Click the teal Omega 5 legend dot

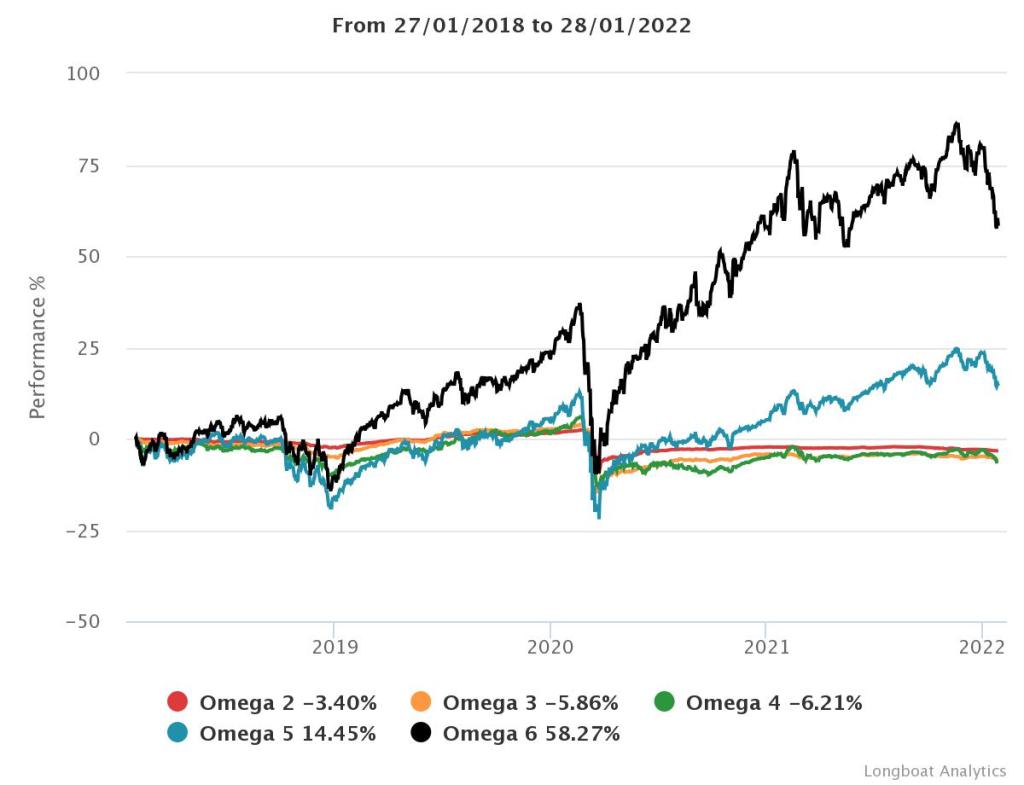pos(178,734)
